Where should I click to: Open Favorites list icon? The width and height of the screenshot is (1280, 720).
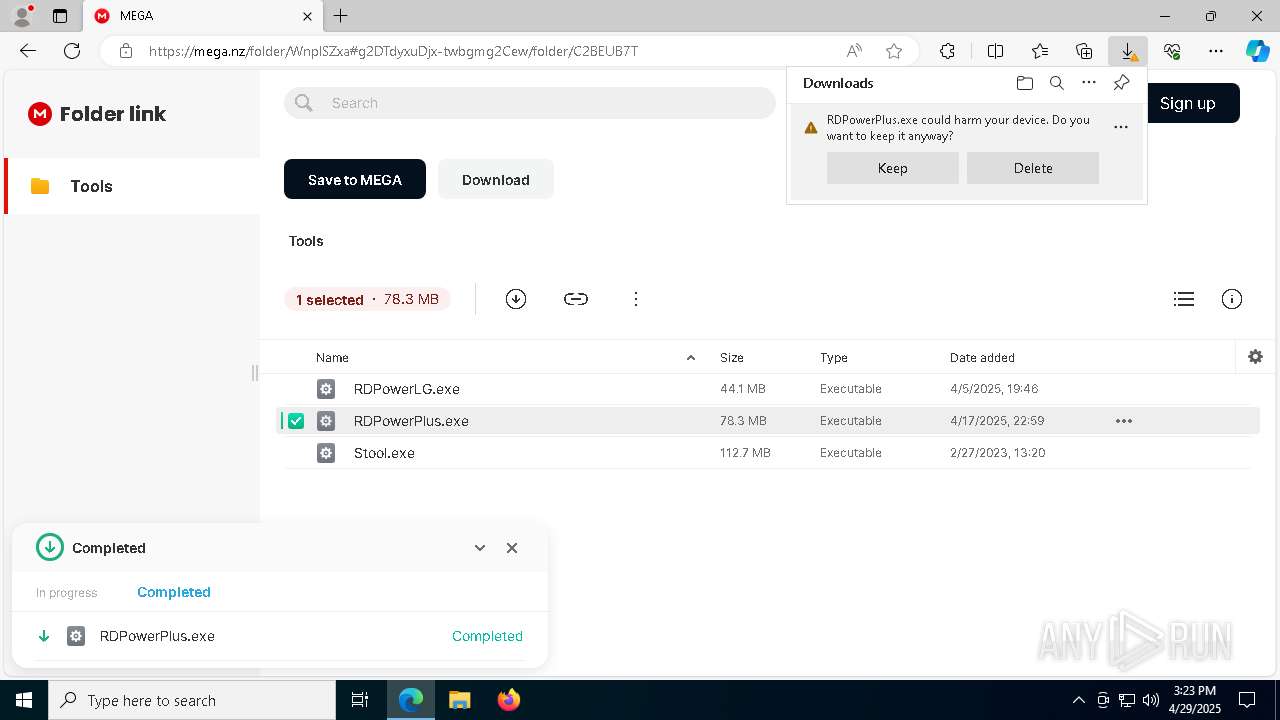1040,51
